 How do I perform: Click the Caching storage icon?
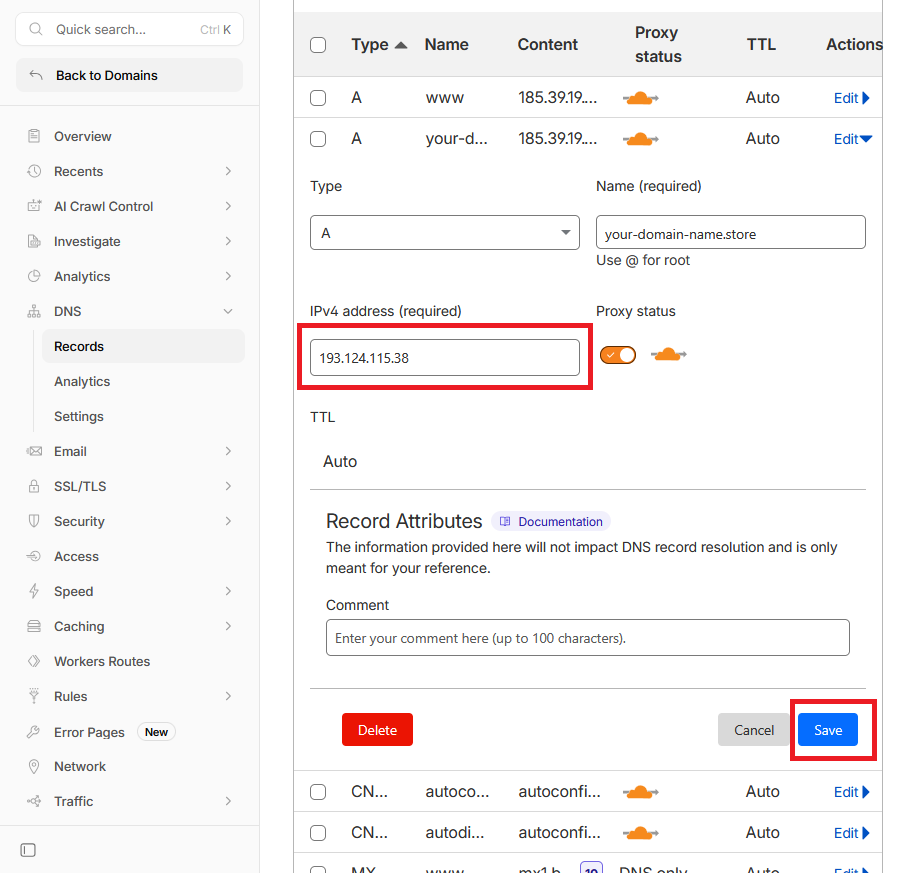click(34, 626)
